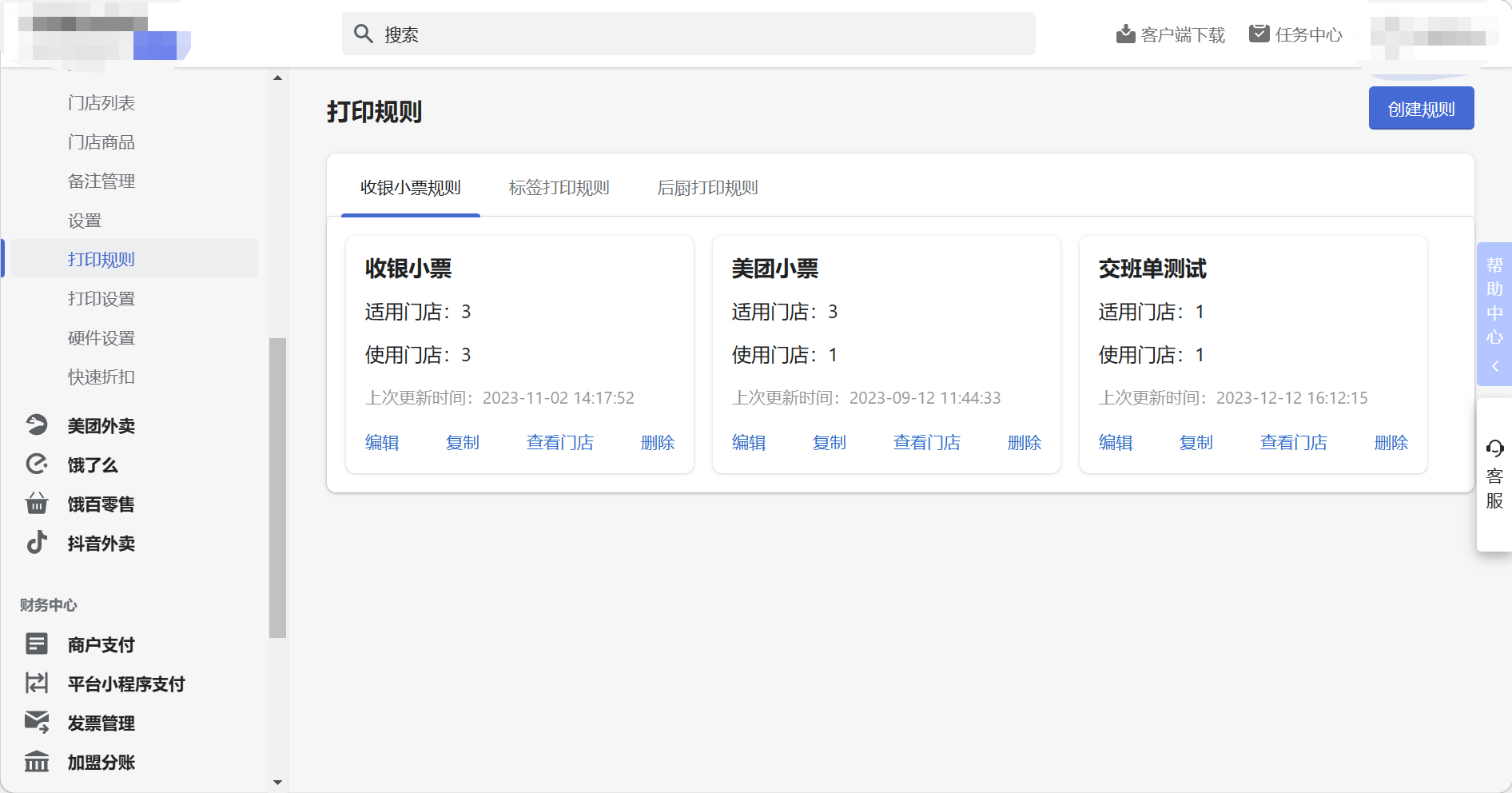Open 快速折扣 in sidebar
1512x793 pixels.
tap(101, 377)
